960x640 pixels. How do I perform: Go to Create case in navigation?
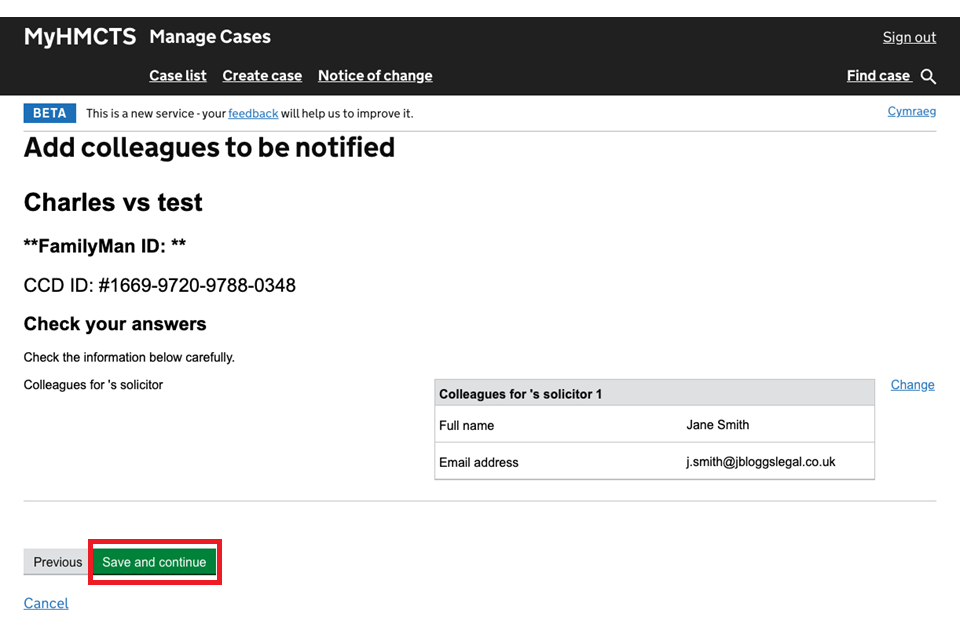[x=262, y=76]
